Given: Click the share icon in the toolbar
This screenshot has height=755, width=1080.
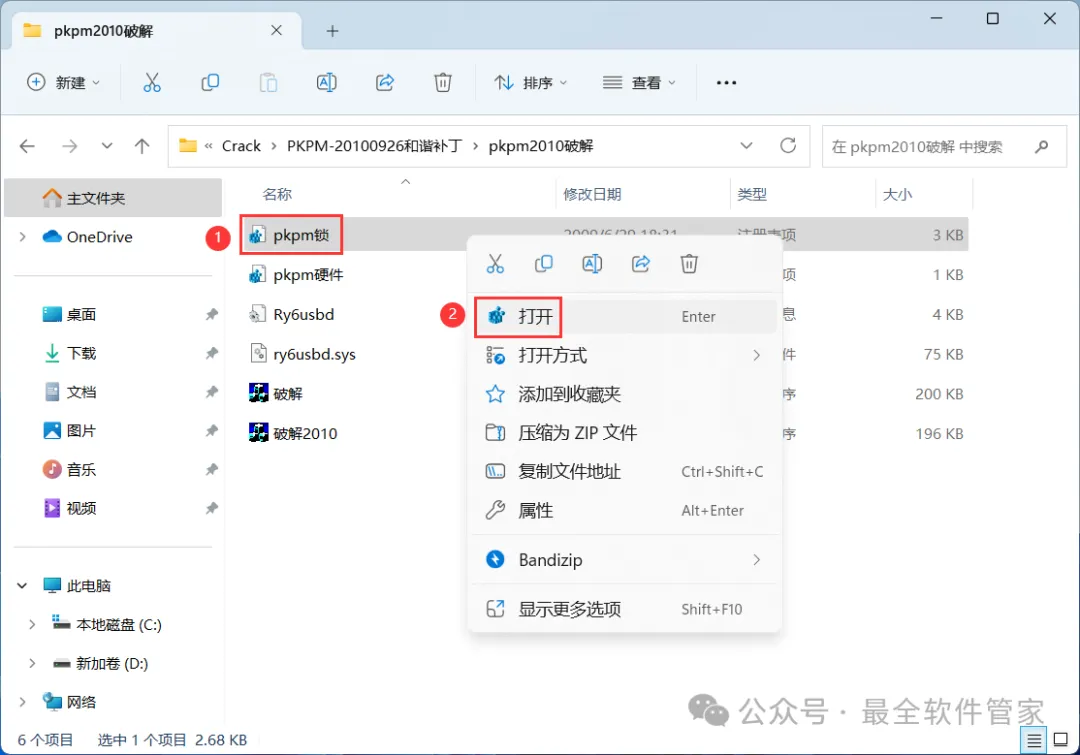Looking at the screenshot, I should (384, 83).
